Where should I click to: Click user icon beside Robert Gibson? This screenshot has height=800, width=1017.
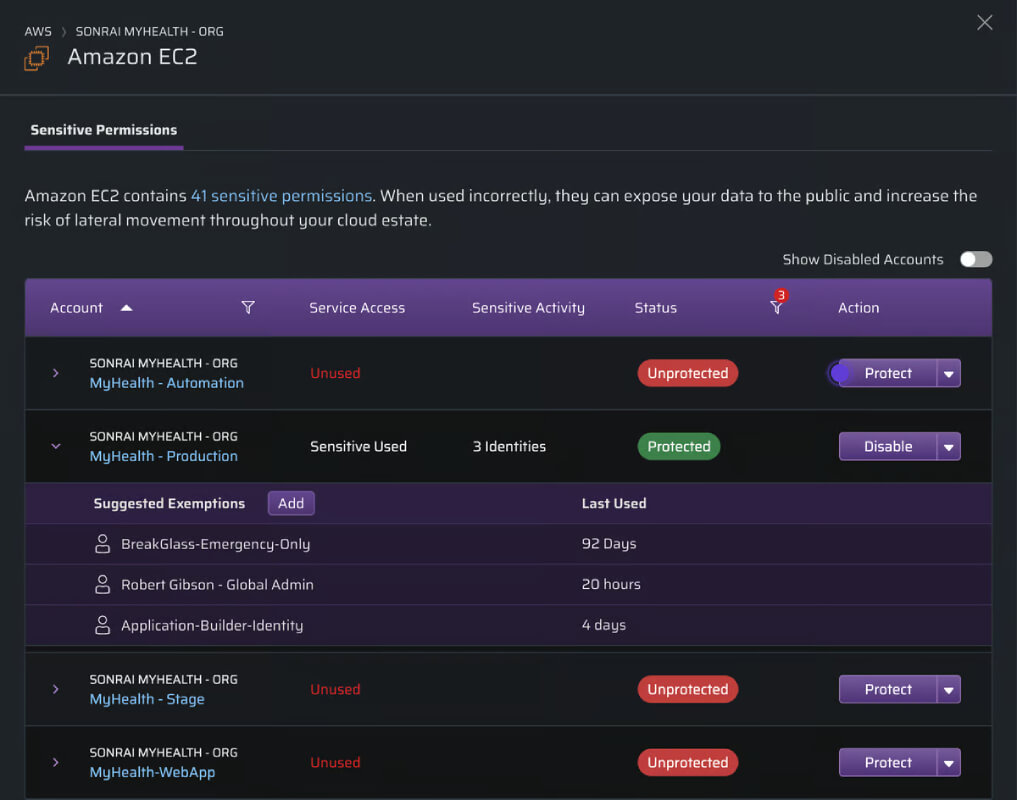pyautogui.click(x=102, y=585)
